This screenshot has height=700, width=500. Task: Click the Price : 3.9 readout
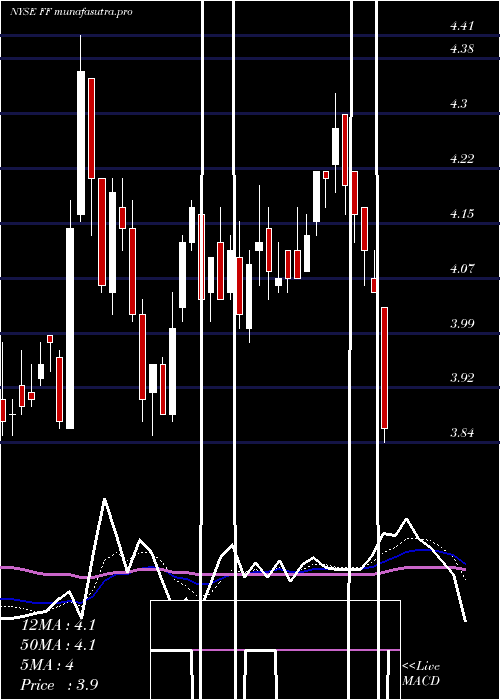click(x=59, y=685)
